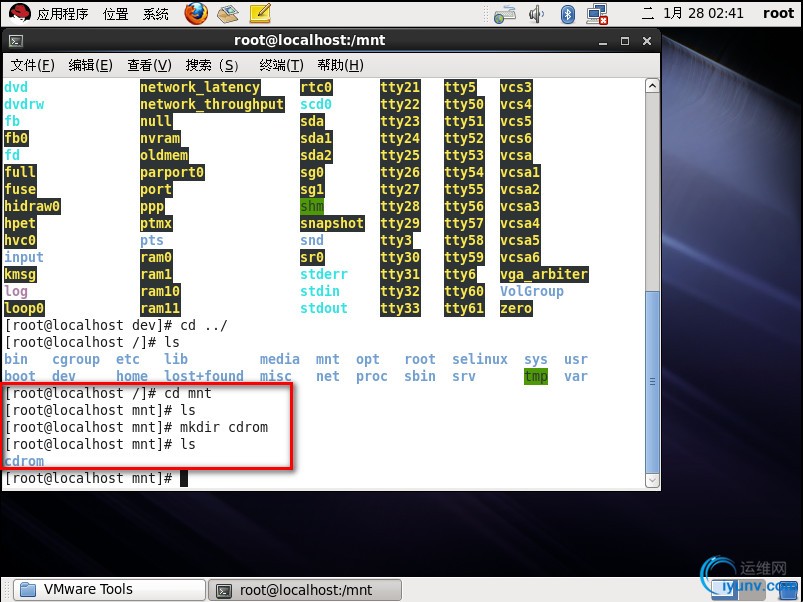
Task: Click the green highlighted 'shm' entry
Action: [x=312, y=206]
